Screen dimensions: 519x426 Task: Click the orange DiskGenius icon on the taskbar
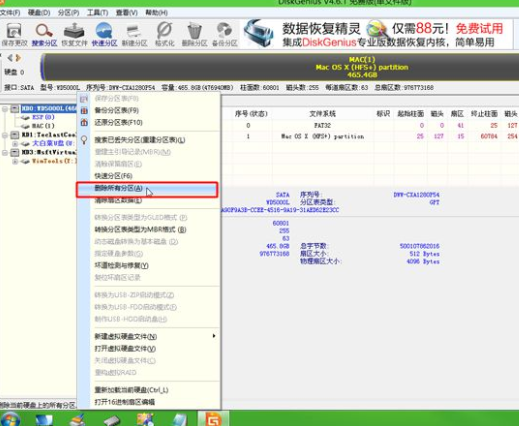213,419
